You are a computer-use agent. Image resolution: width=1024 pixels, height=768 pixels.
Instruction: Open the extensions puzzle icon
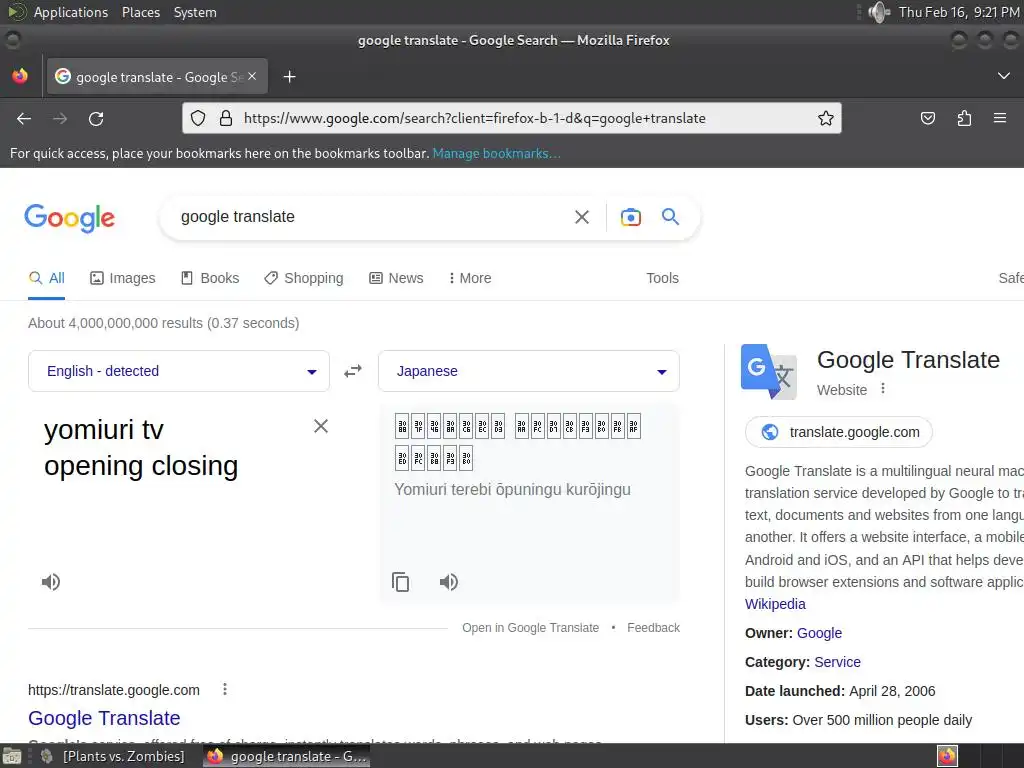964,118
